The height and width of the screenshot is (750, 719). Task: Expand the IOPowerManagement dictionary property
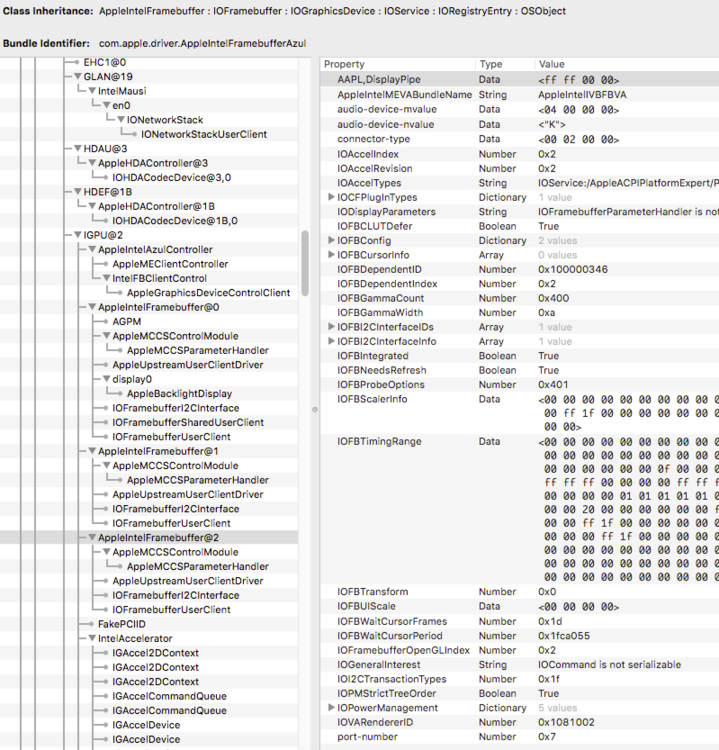[331, 708]
